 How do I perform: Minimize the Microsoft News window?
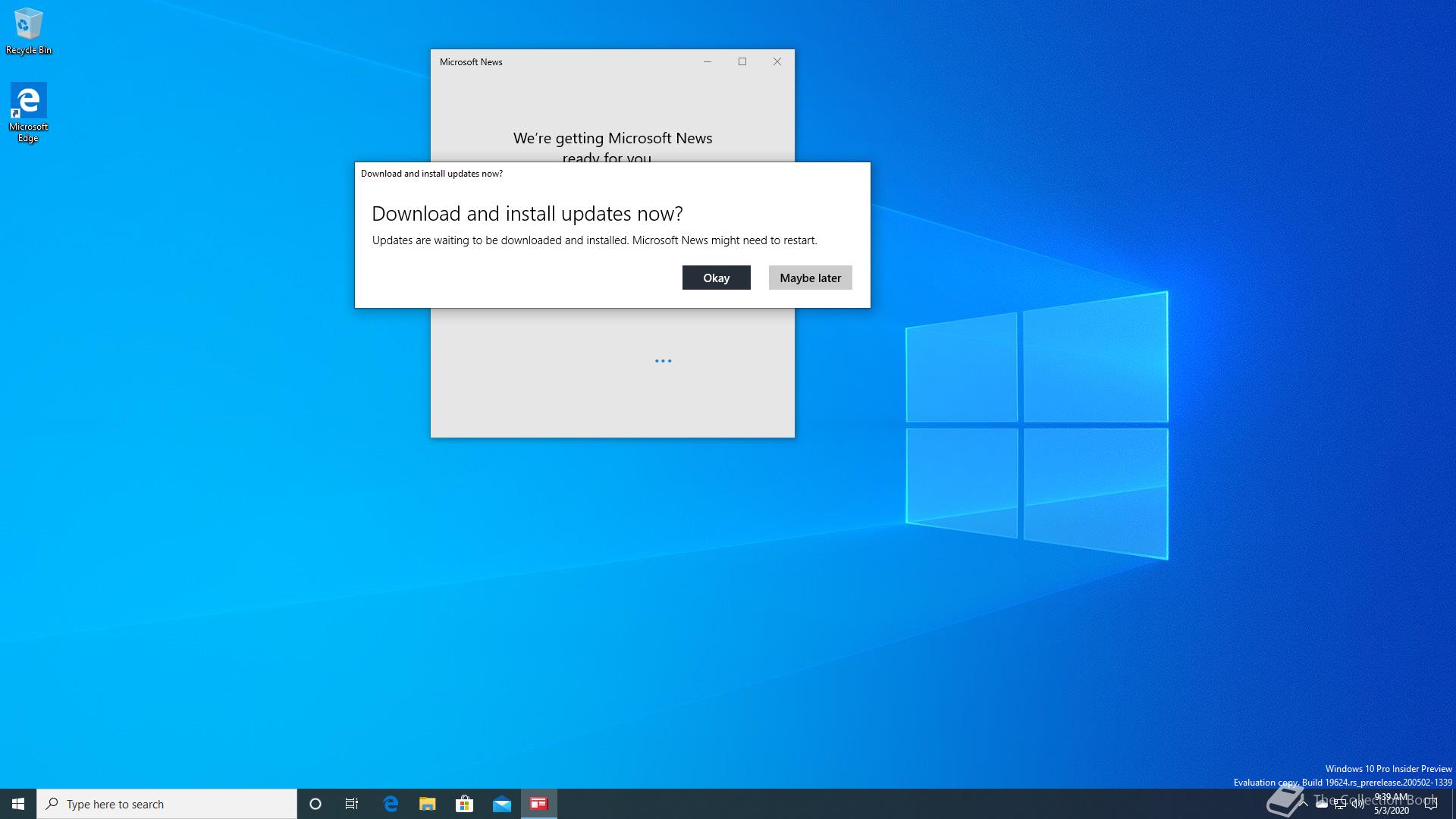click(x=708, y=61)
